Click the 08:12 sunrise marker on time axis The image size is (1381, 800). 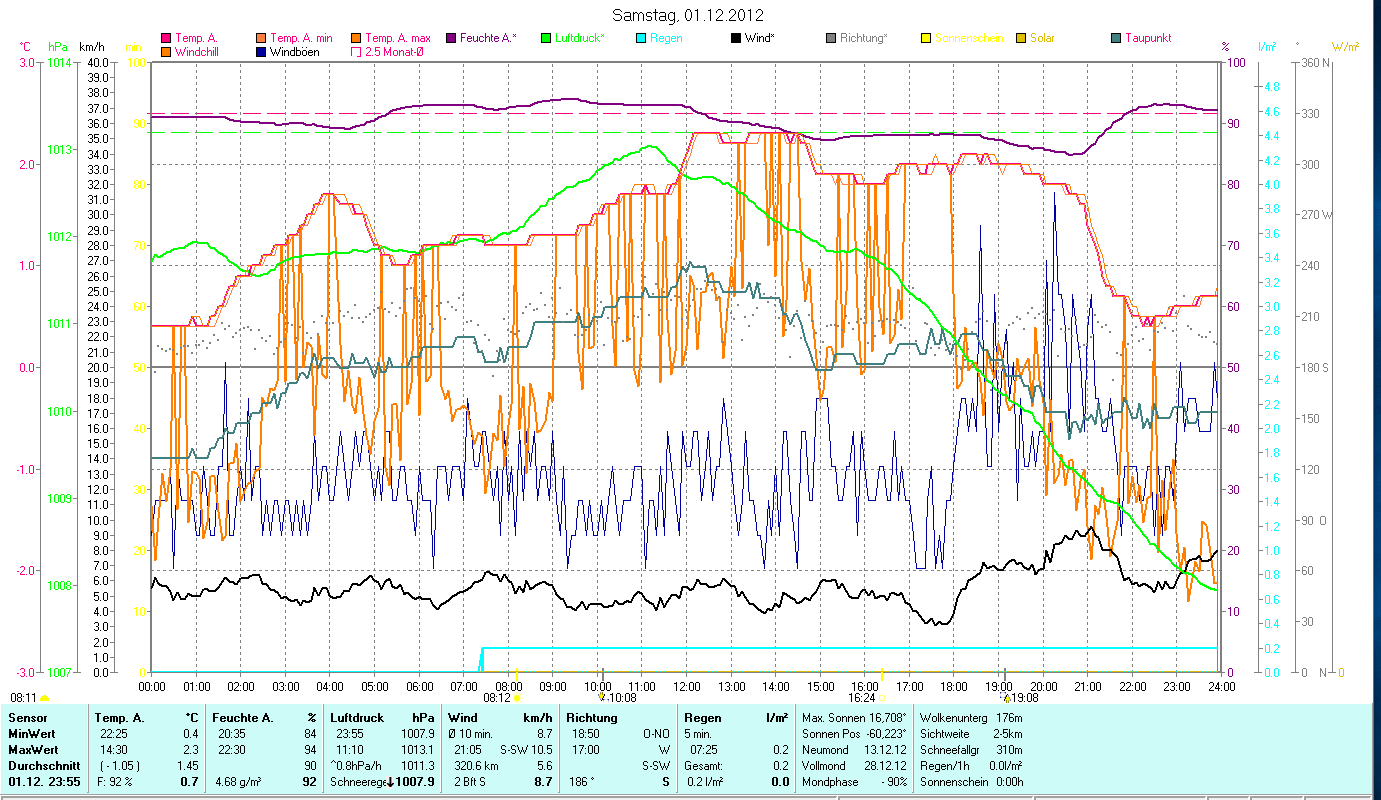click(497, 698)
